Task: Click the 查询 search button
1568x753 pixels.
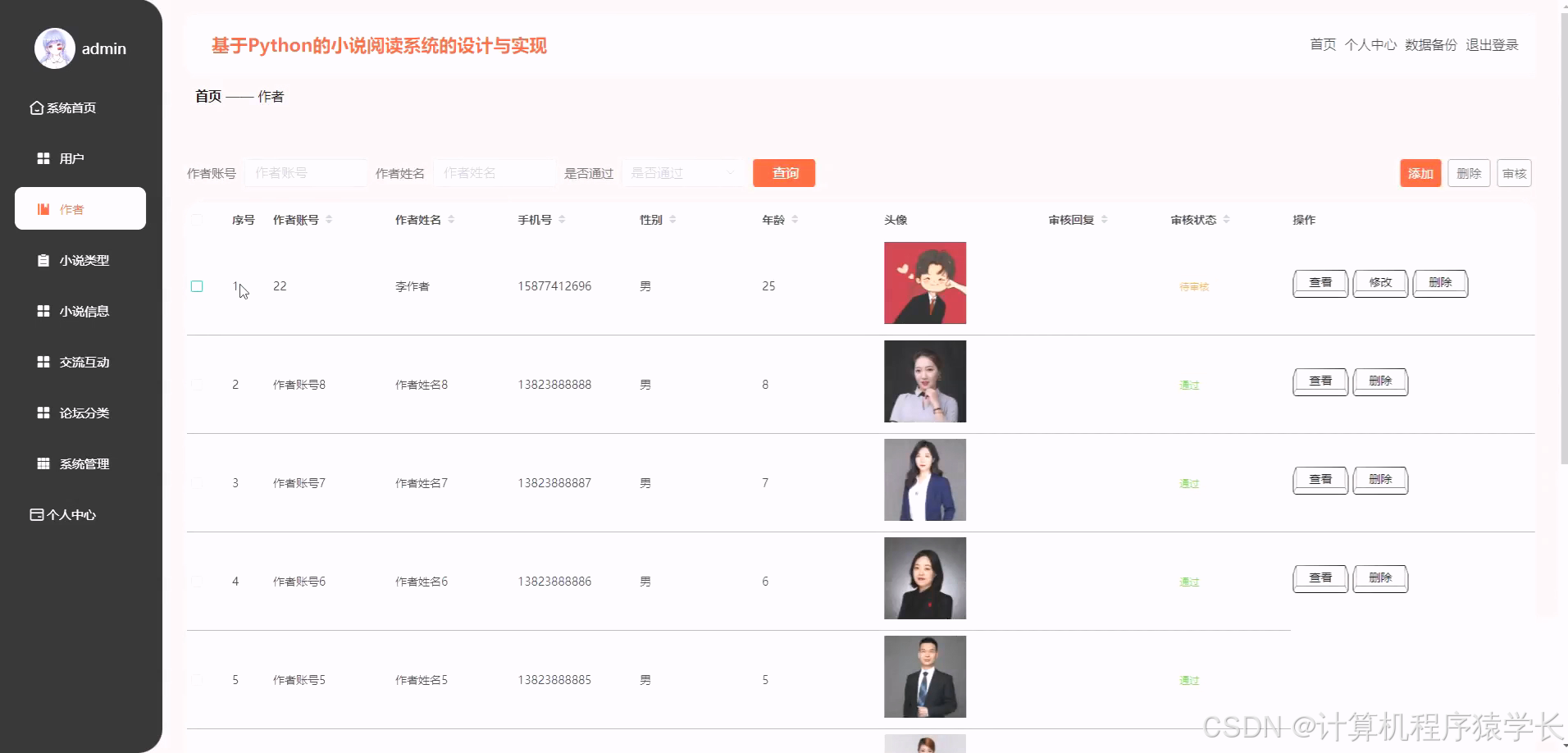Action: pyautogui.click(x=784, y=173)
